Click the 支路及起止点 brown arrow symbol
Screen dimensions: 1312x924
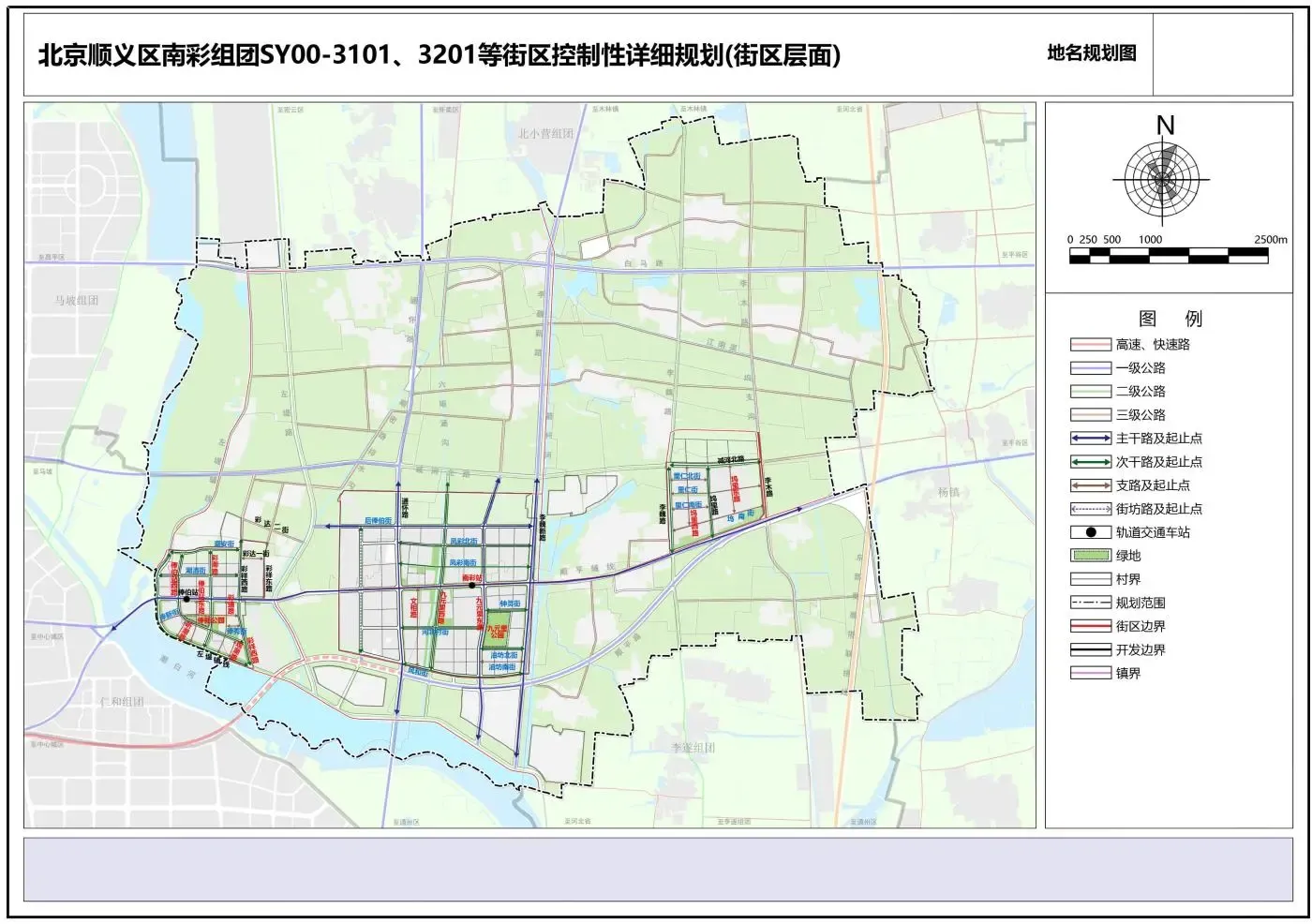(x=1090, y=485)
